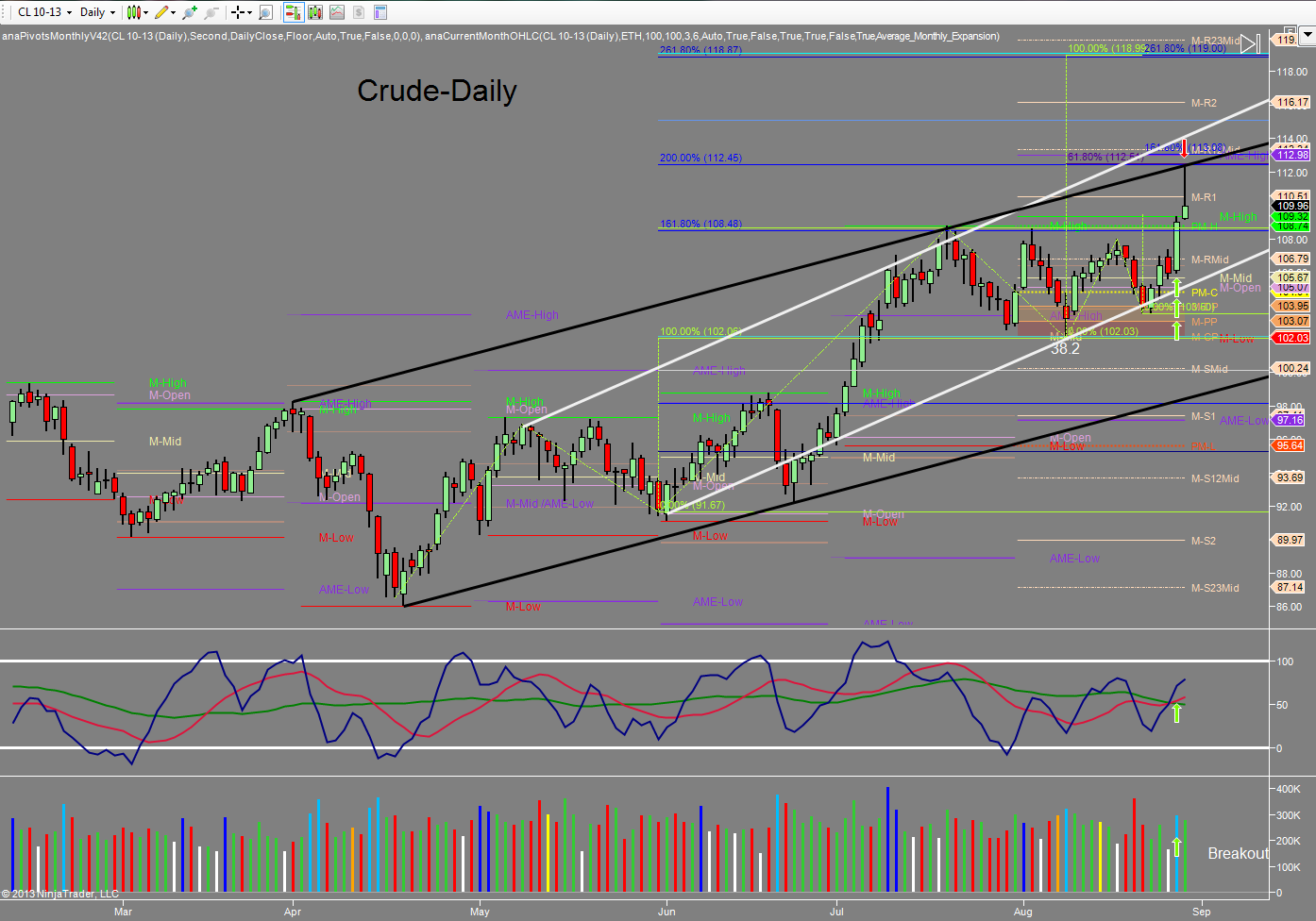Click the M-S2 pivot label

click(x=1204, y=541)
